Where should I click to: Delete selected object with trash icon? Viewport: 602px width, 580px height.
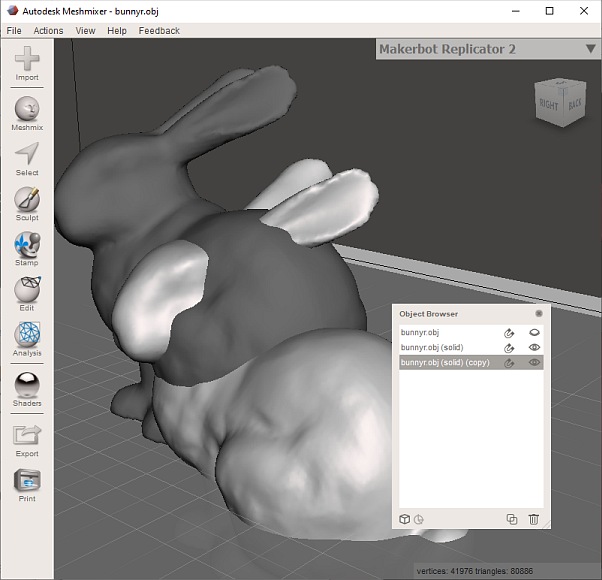coord(533,519)
